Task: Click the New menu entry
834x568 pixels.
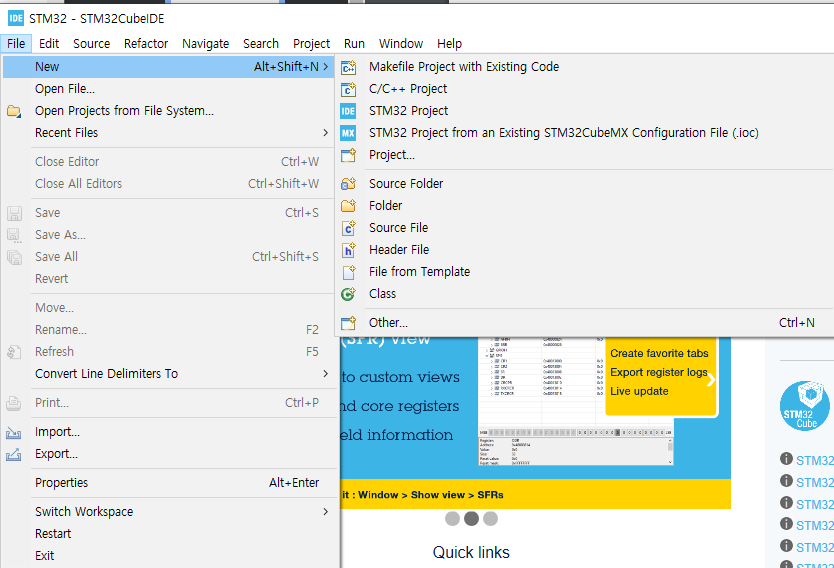Action: pyautogui.click(x=168, y=66)
